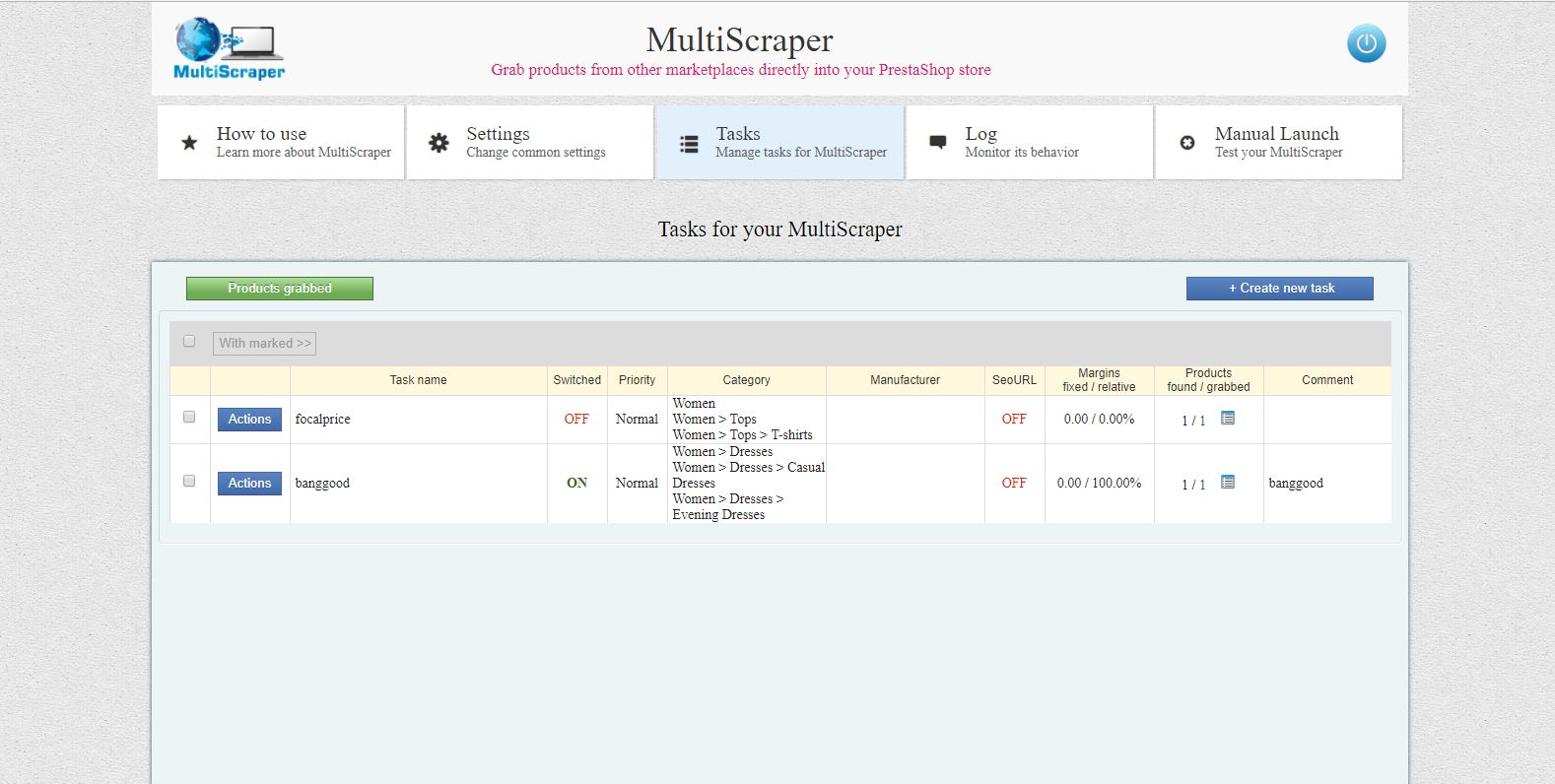Open the How to use tab
Screen dimensions: 1555x784
click(281, 143)
